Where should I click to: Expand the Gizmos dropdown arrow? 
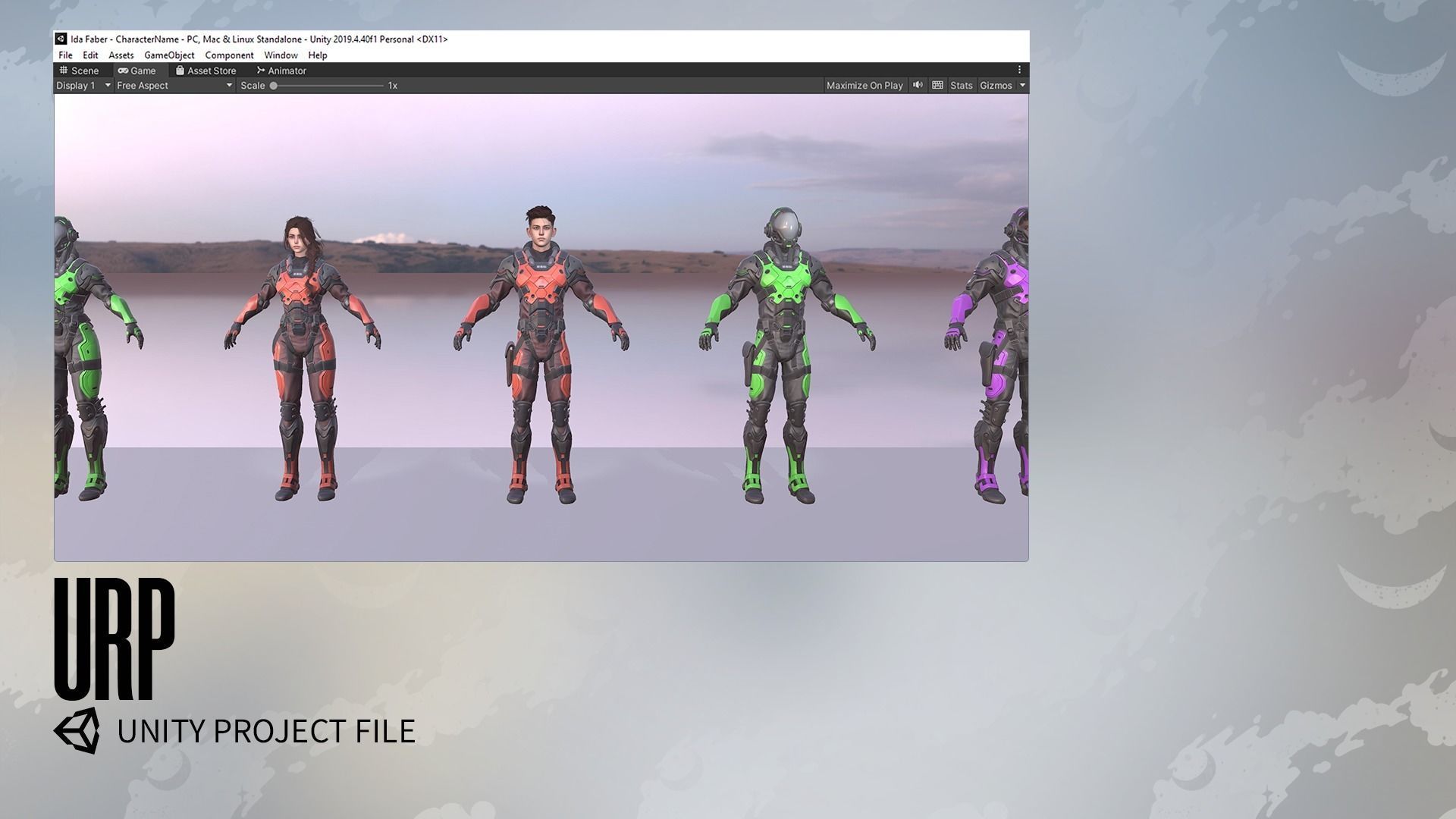1022,86
